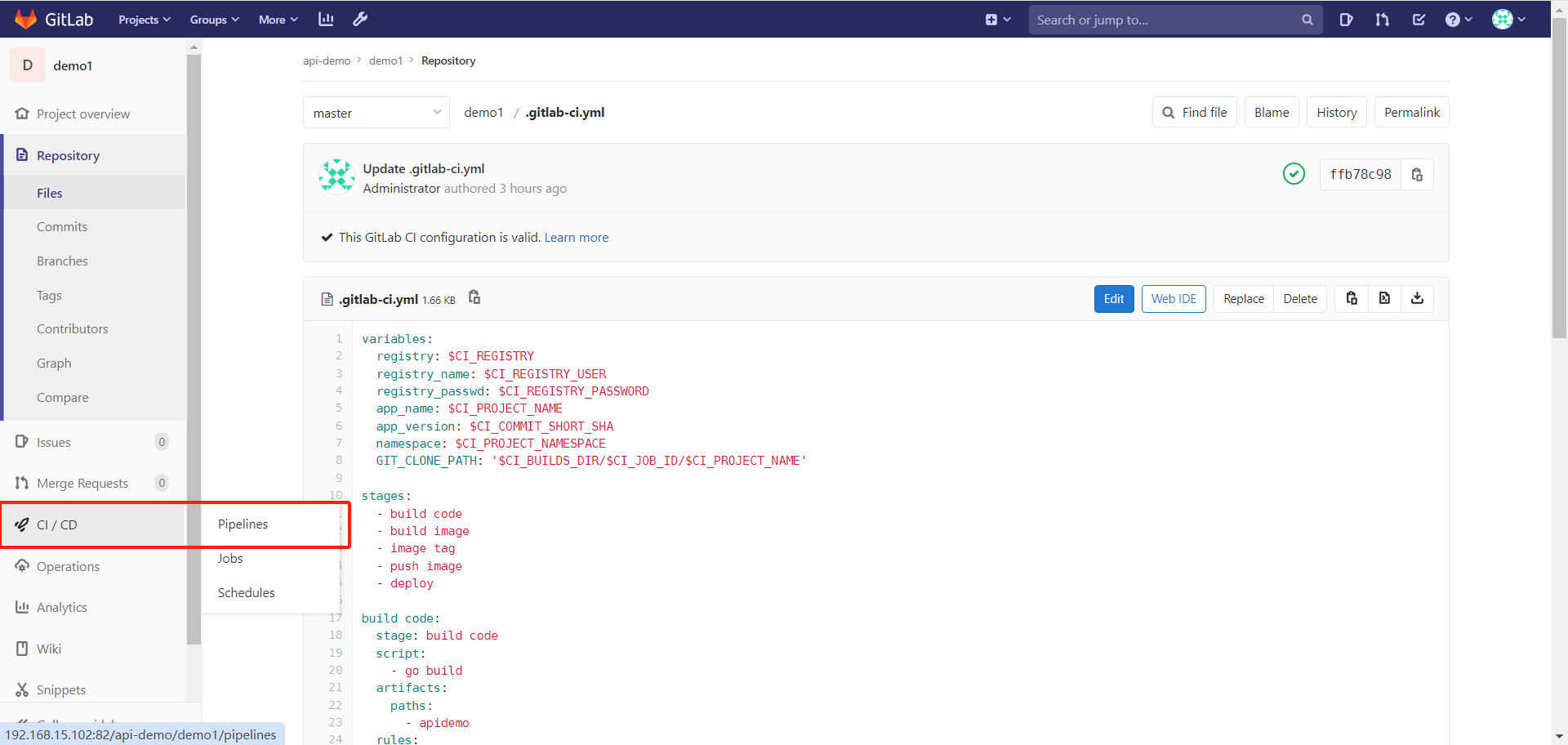The width and height of the screenshot is (1568, 745).
Task: Copy the file contents of .gitlab-ci.yml
Action: tap(1351, 298)
